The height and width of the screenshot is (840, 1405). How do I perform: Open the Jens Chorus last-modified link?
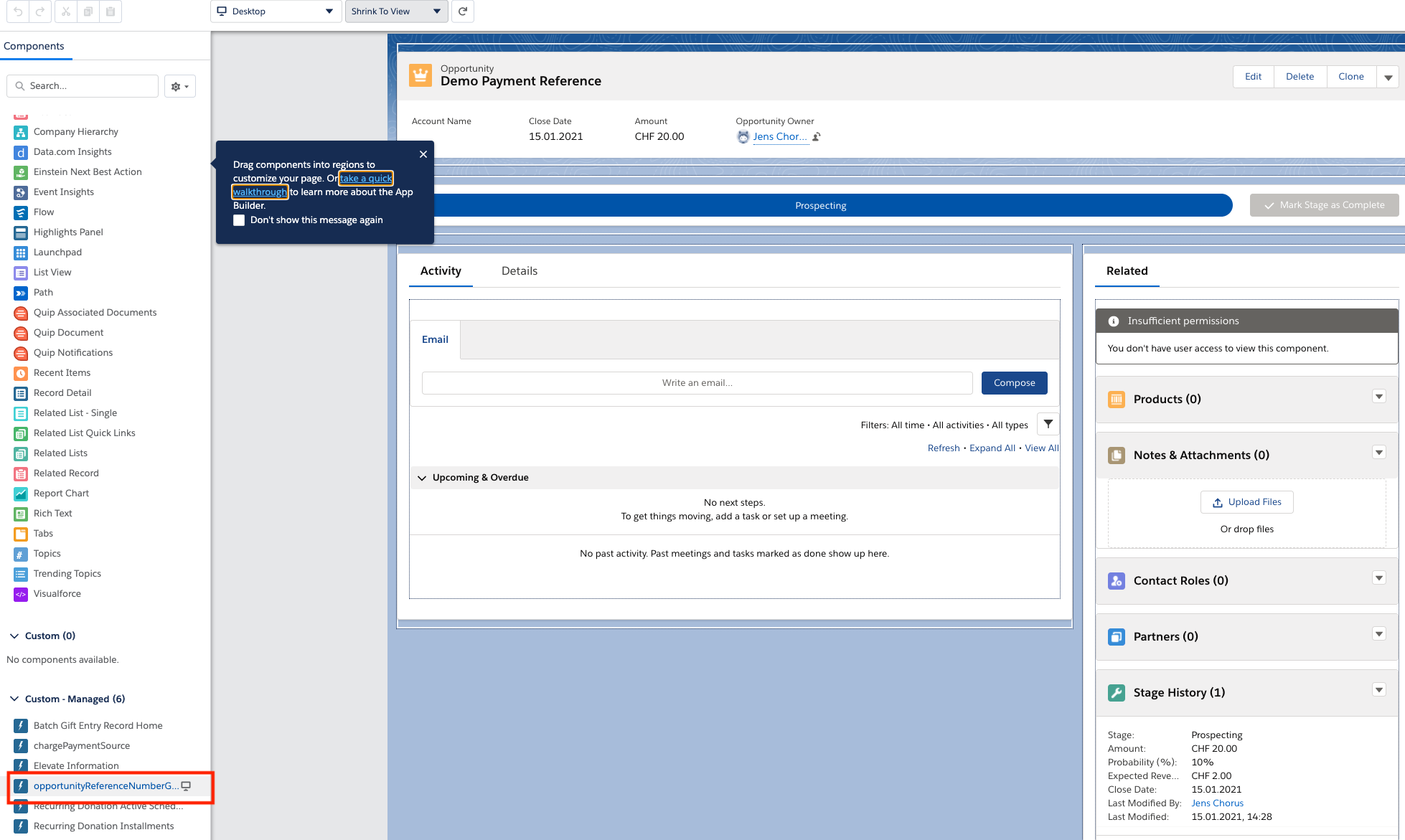pos(1217,803)
